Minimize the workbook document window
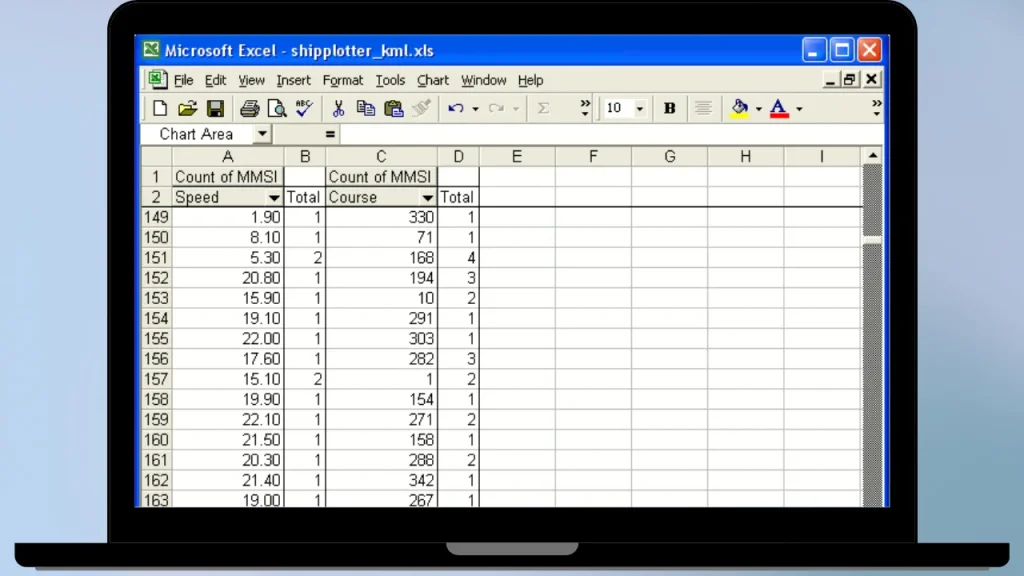The width and height of the screenshot is (1024, 576). (x=829, y=80)
